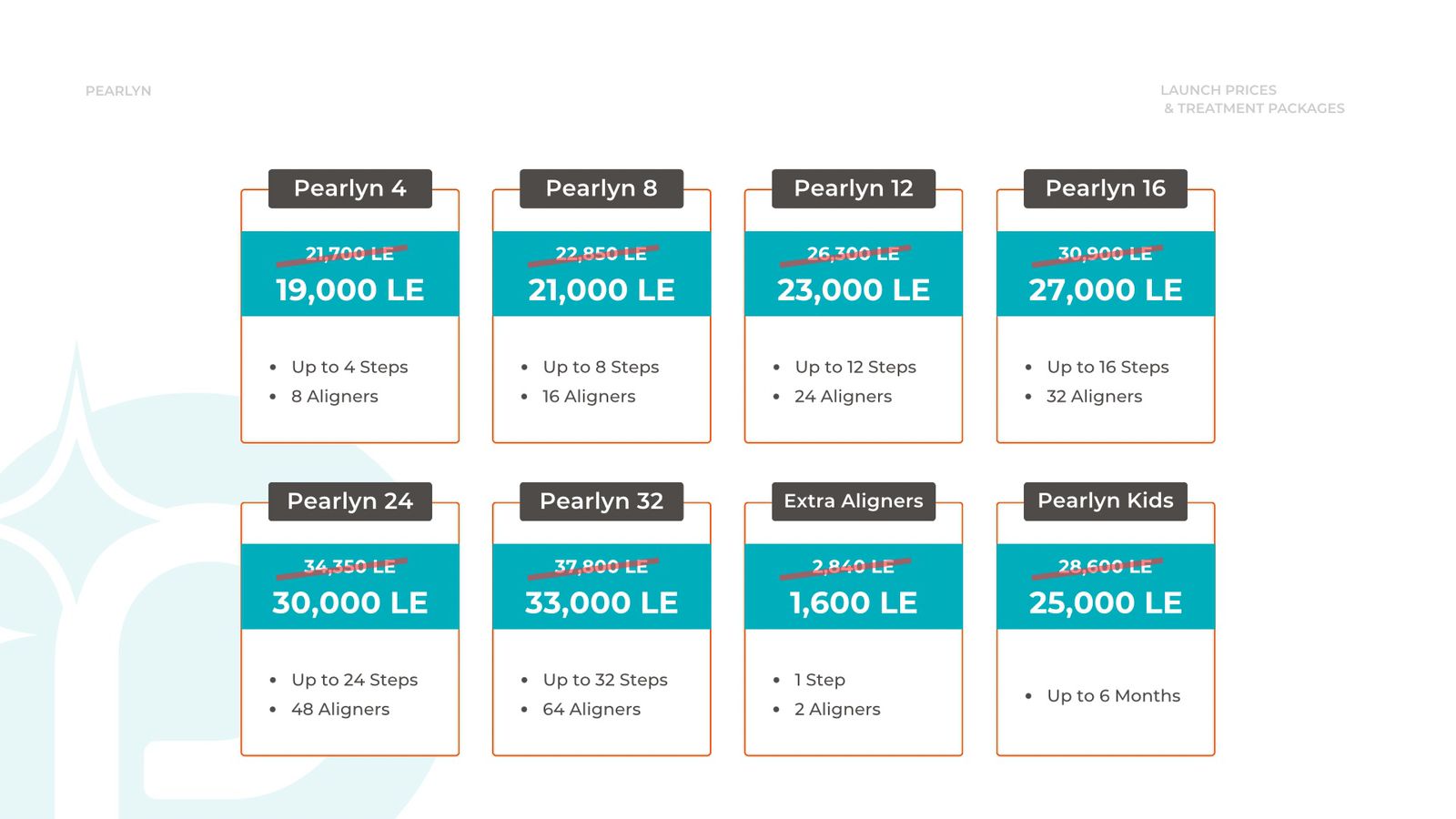The image size is (1456, 819).
Task: Select the Pearlyn 24 package title
Action: pos(349,501)
